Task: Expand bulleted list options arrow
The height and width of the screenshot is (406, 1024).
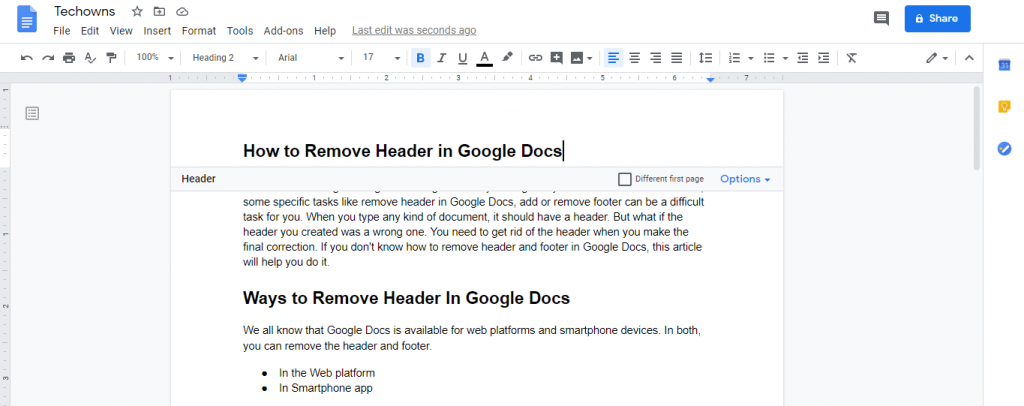Action: 786,58
